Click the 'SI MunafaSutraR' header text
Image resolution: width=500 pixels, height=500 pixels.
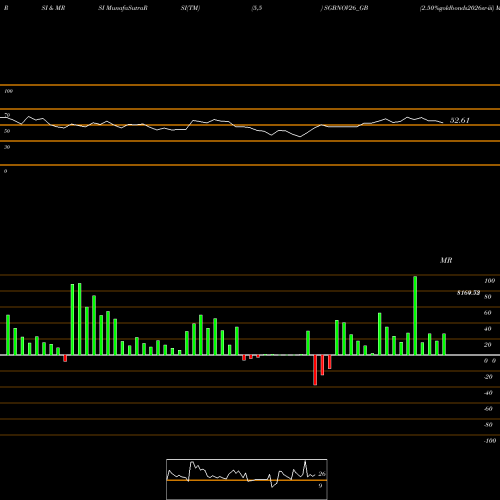[123, 8]
